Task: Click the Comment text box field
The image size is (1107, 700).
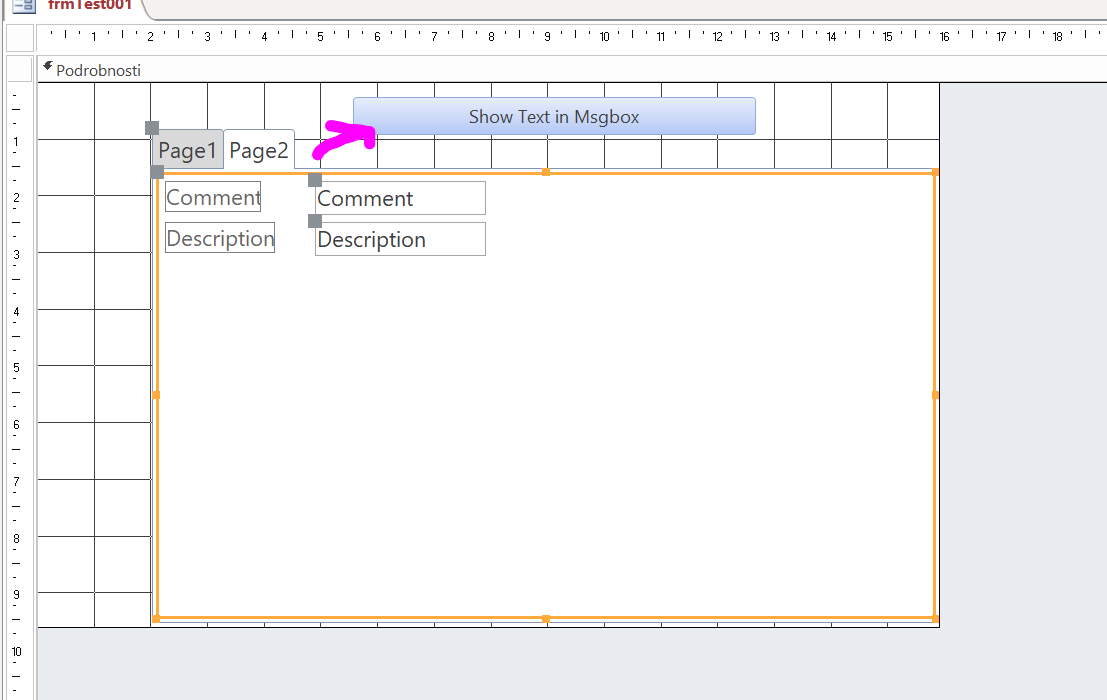Action: [400, 198]
